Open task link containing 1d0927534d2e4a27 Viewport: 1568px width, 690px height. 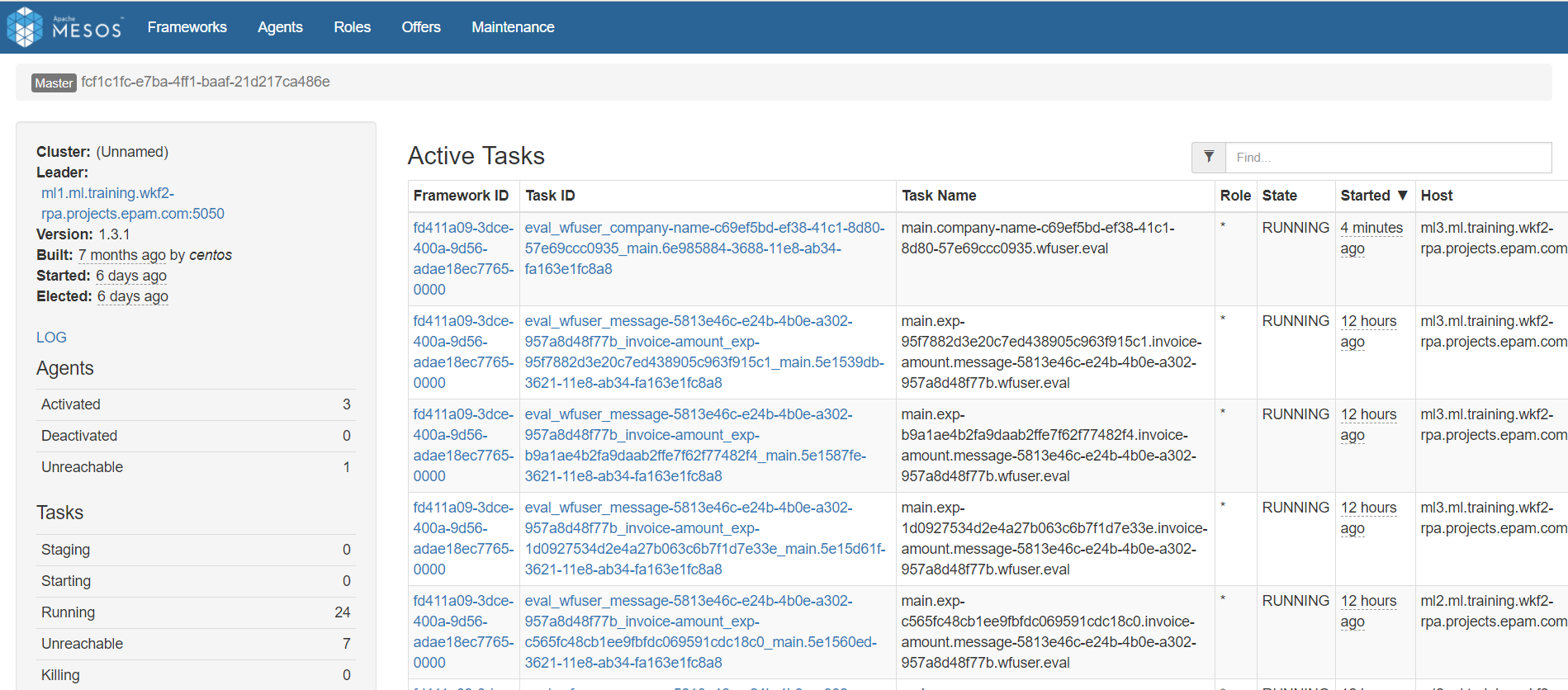[704, 538]
